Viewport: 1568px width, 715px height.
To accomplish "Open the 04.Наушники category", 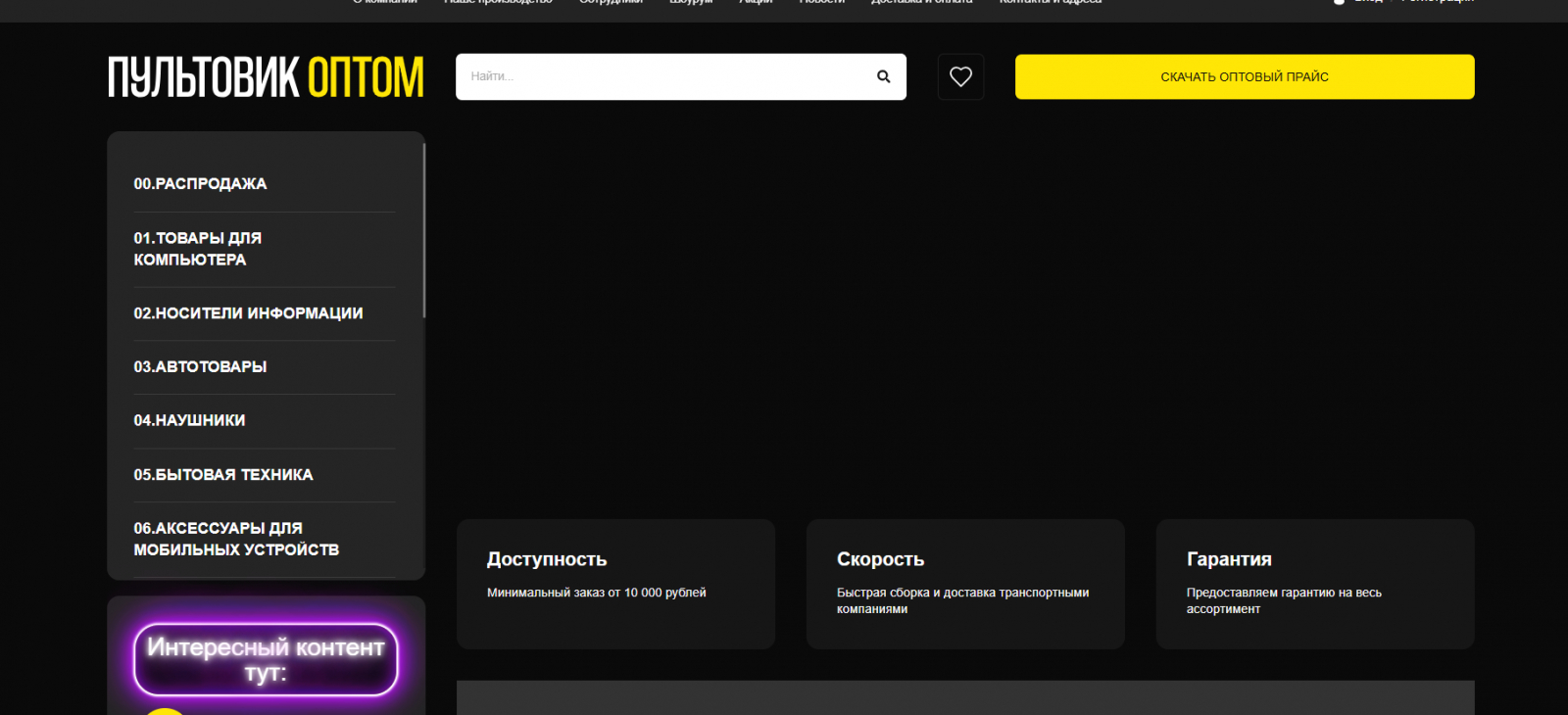I will (x=189, y=421).
